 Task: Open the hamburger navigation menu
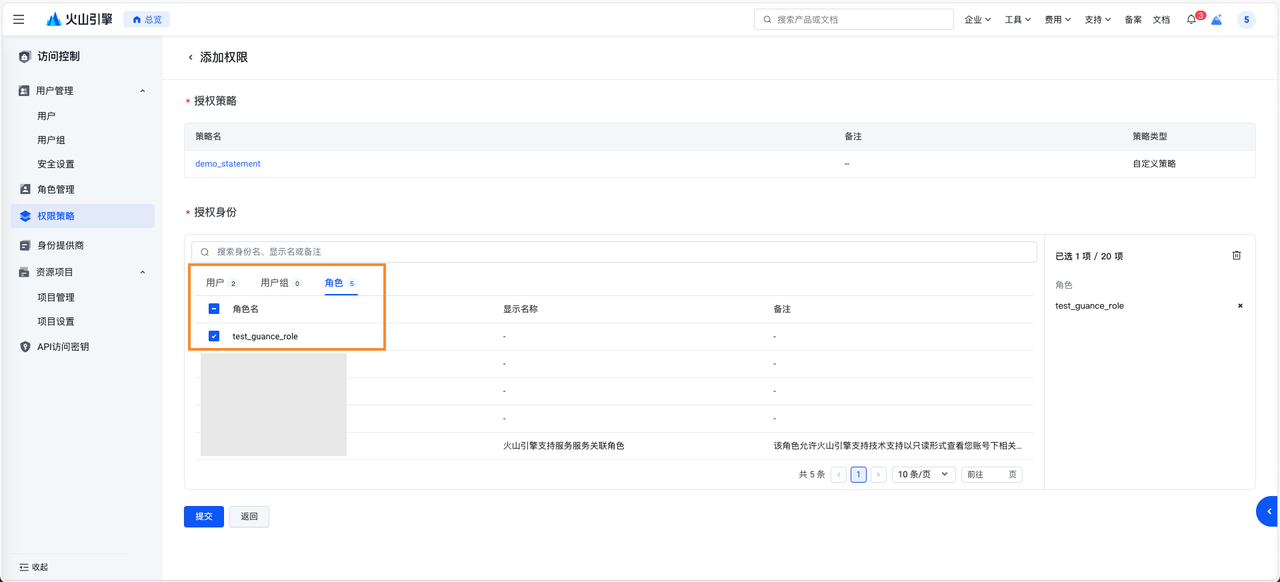pyautogui.click(x=18, y=19)
